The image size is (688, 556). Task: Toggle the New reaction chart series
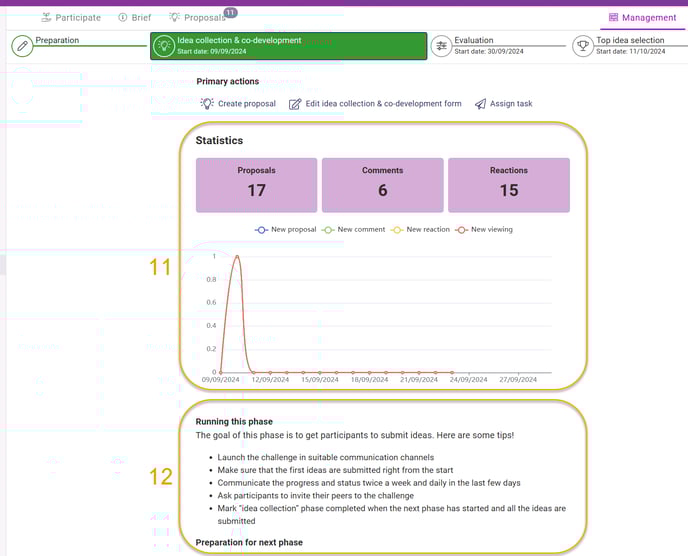click(x=421, y=230)
